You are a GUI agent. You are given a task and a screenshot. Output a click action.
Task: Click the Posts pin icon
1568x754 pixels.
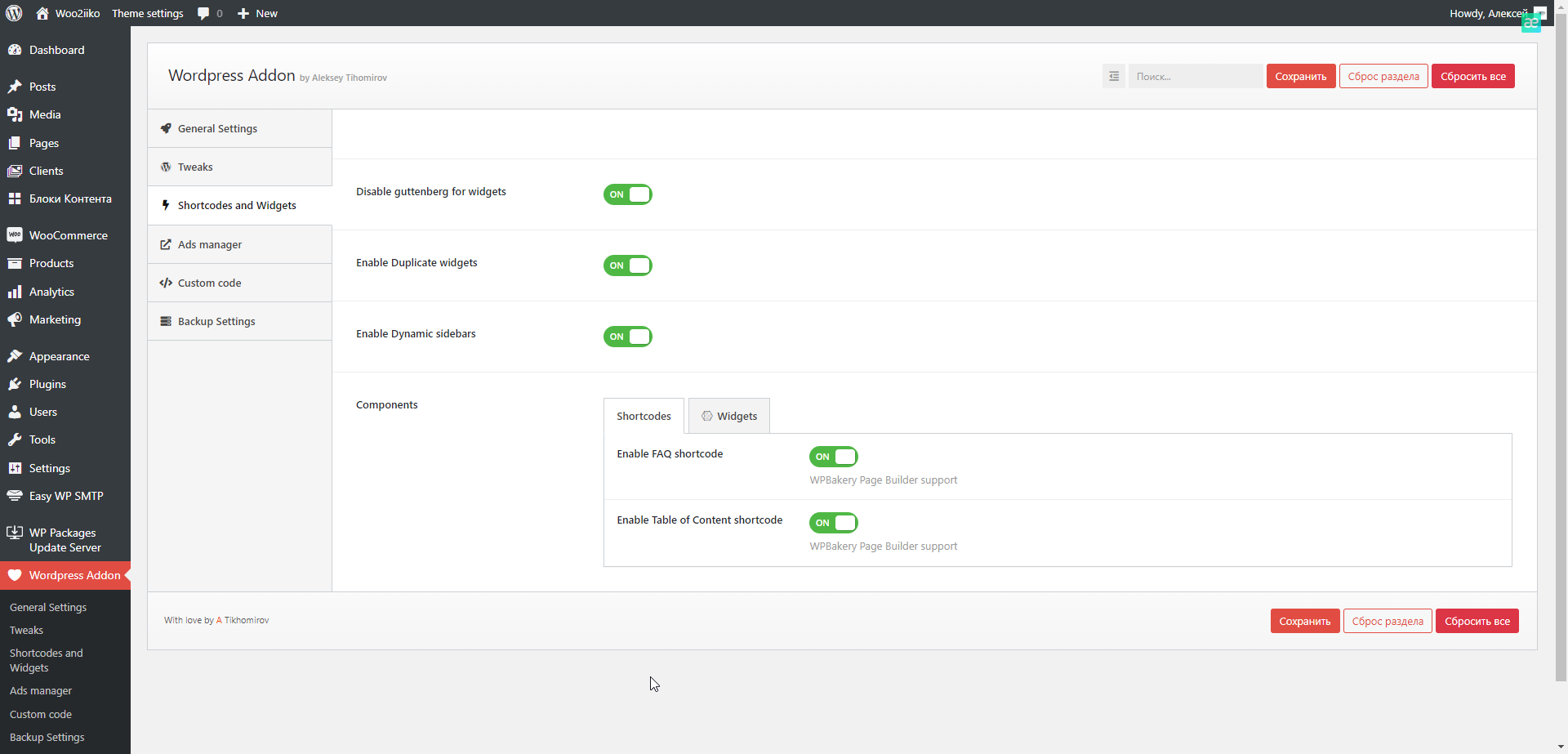[15, 87]
